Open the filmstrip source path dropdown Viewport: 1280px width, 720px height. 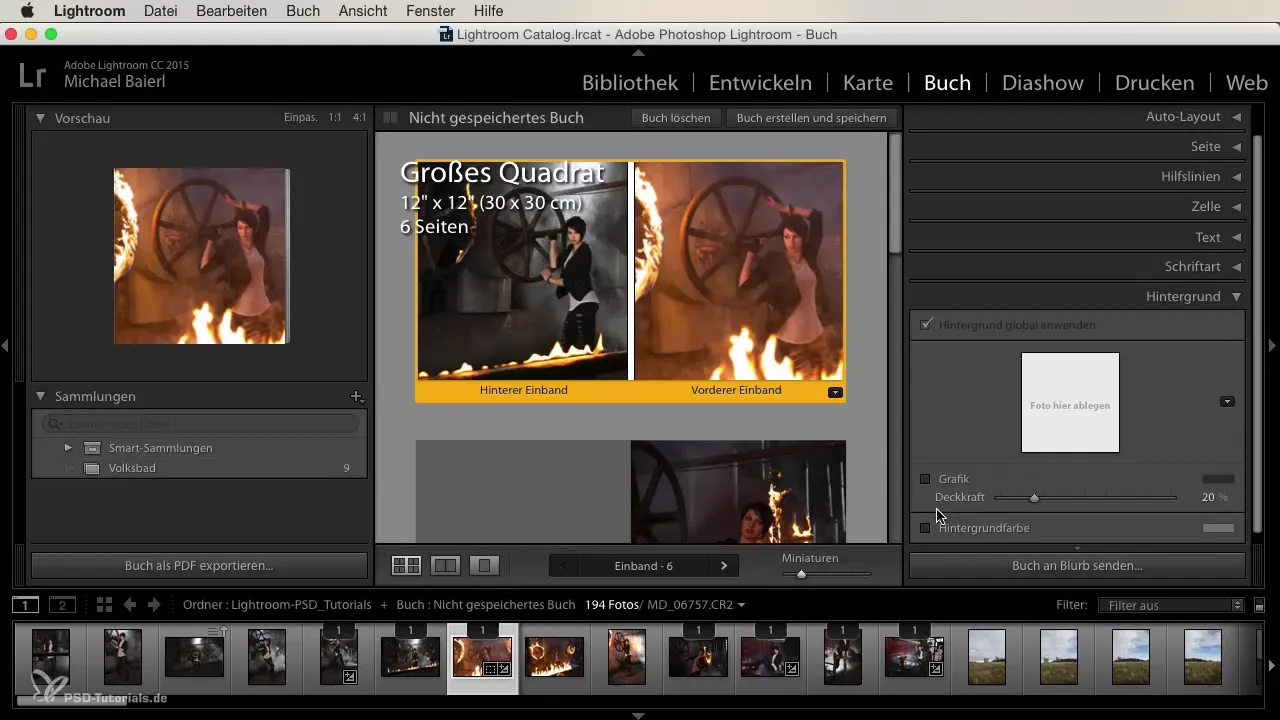741,605
